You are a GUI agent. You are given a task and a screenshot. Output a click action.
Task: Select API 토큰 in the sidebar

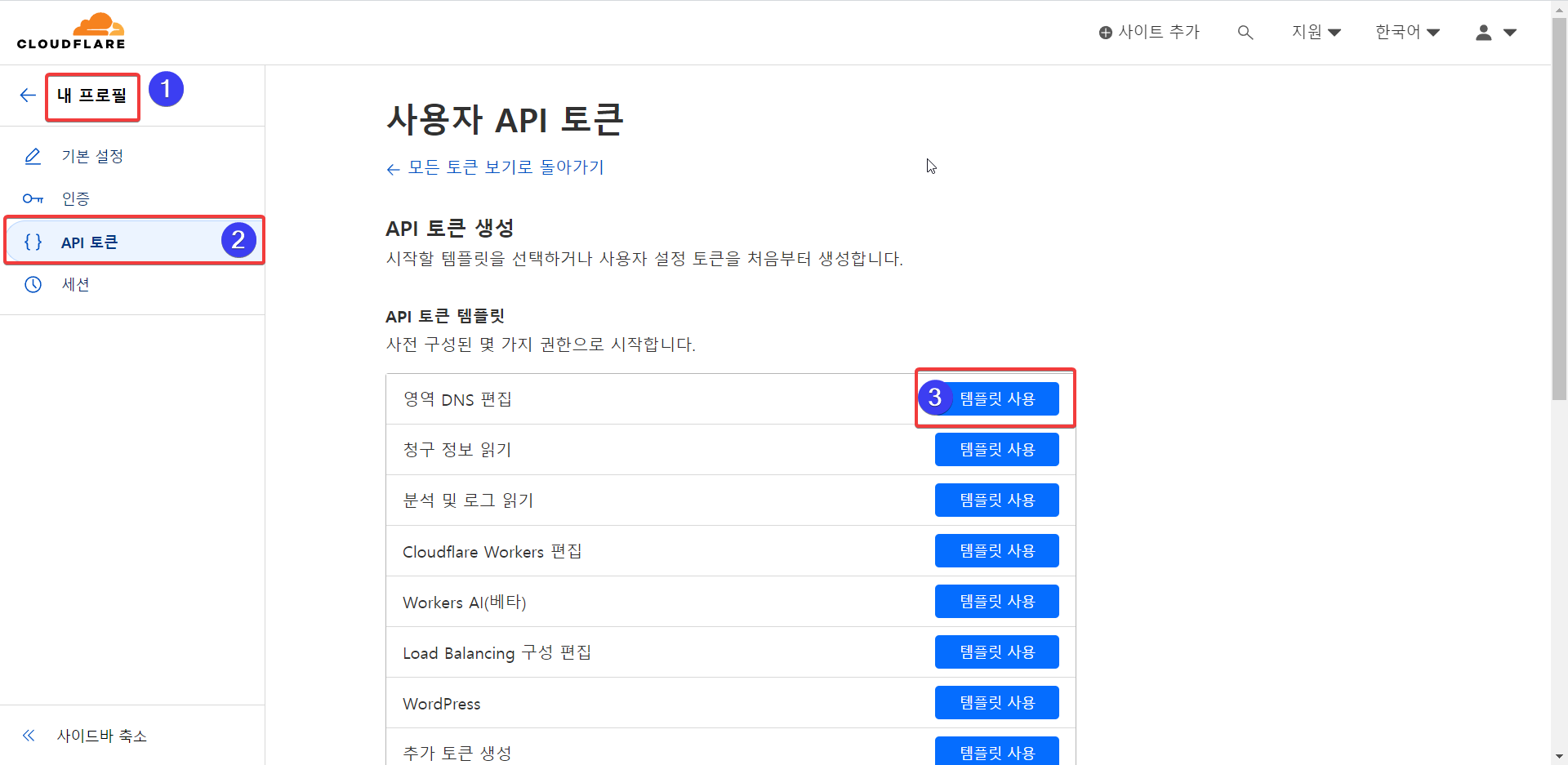tap(135, 241)
